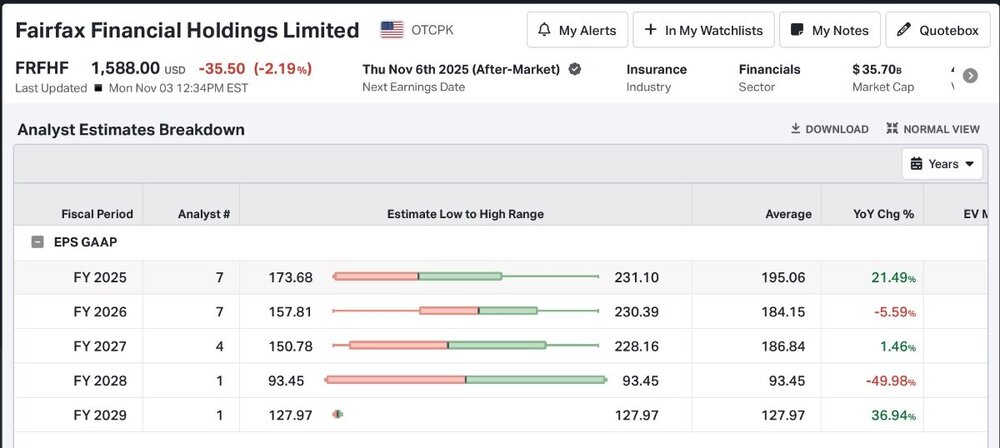
Task: Click the Thu Nov 6th 2025 earnings date
Action: [x=461, y=69]
